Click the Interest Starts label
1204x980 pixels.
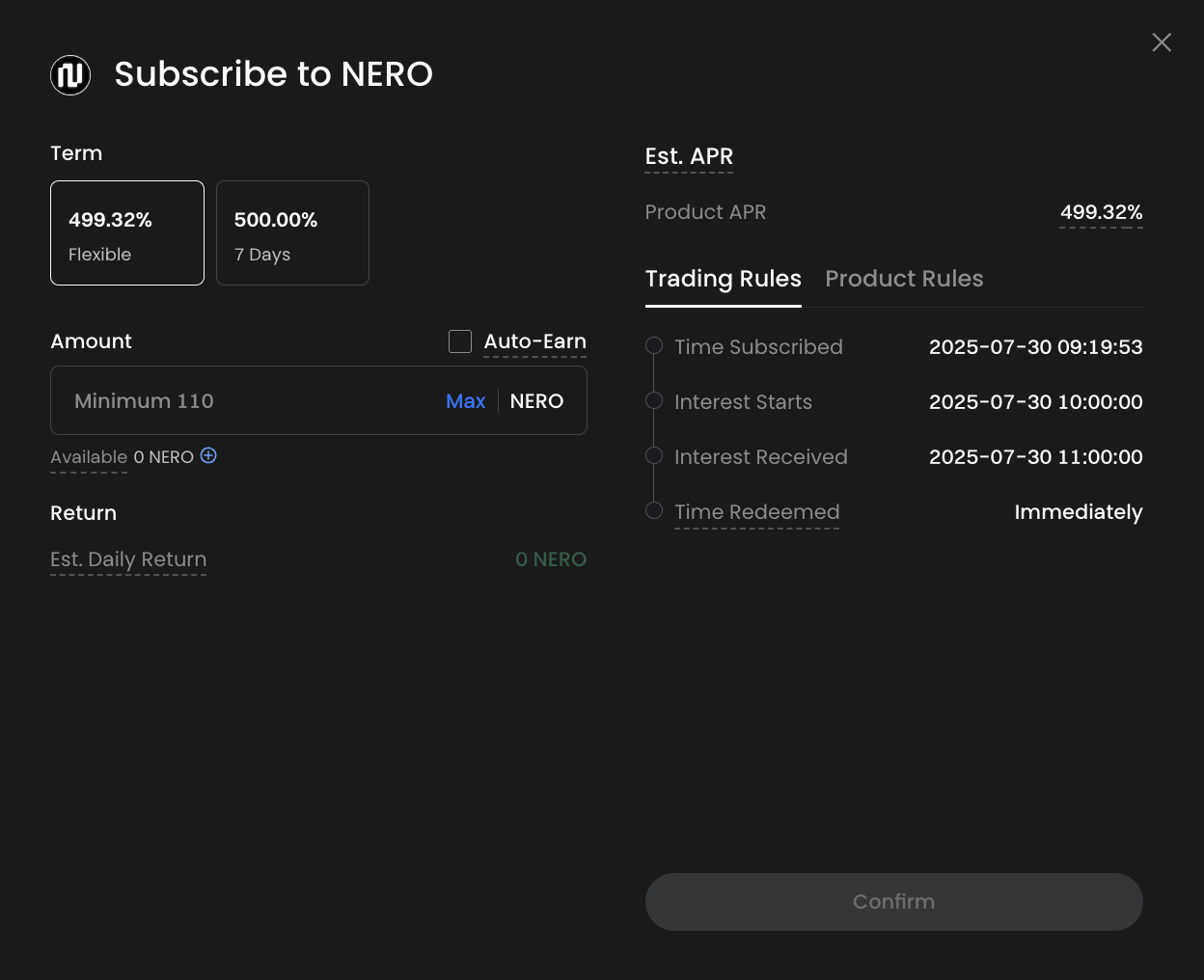click(x=743, y=402)
